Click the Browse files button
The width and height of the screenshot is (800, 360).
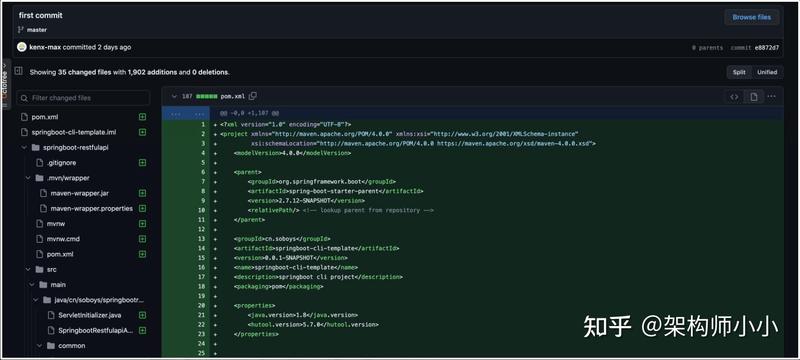tap(752, 17)
